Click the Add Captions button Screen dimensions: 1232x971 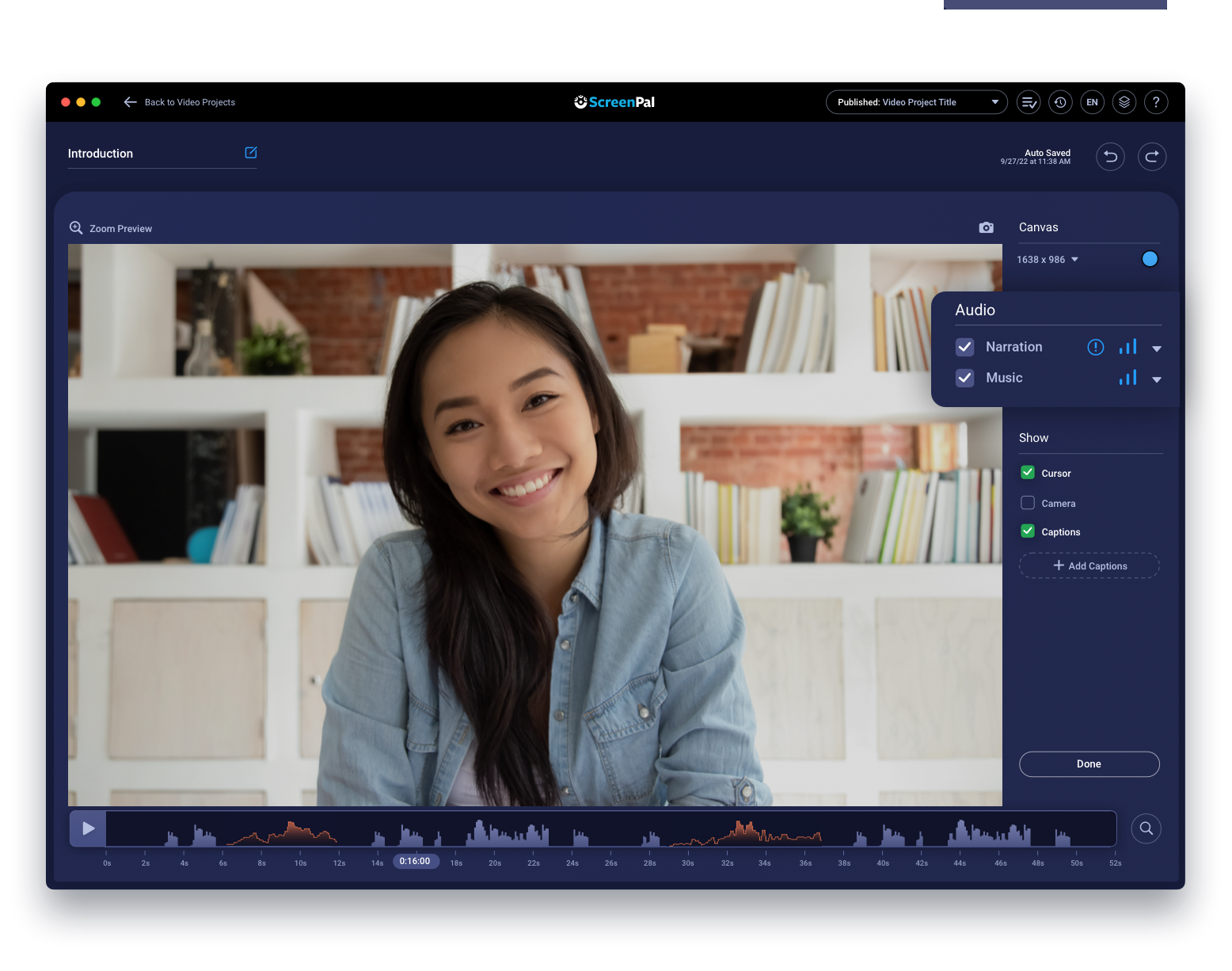[x=1089, y=565]
